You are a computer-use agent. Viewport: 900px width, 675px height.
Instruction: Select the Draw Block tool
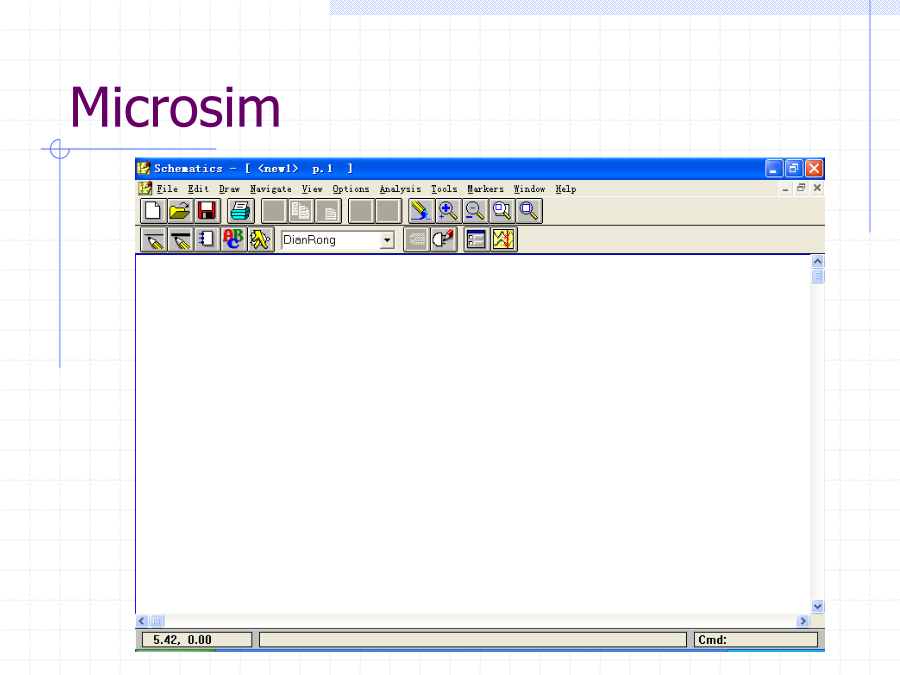[207, 239]
